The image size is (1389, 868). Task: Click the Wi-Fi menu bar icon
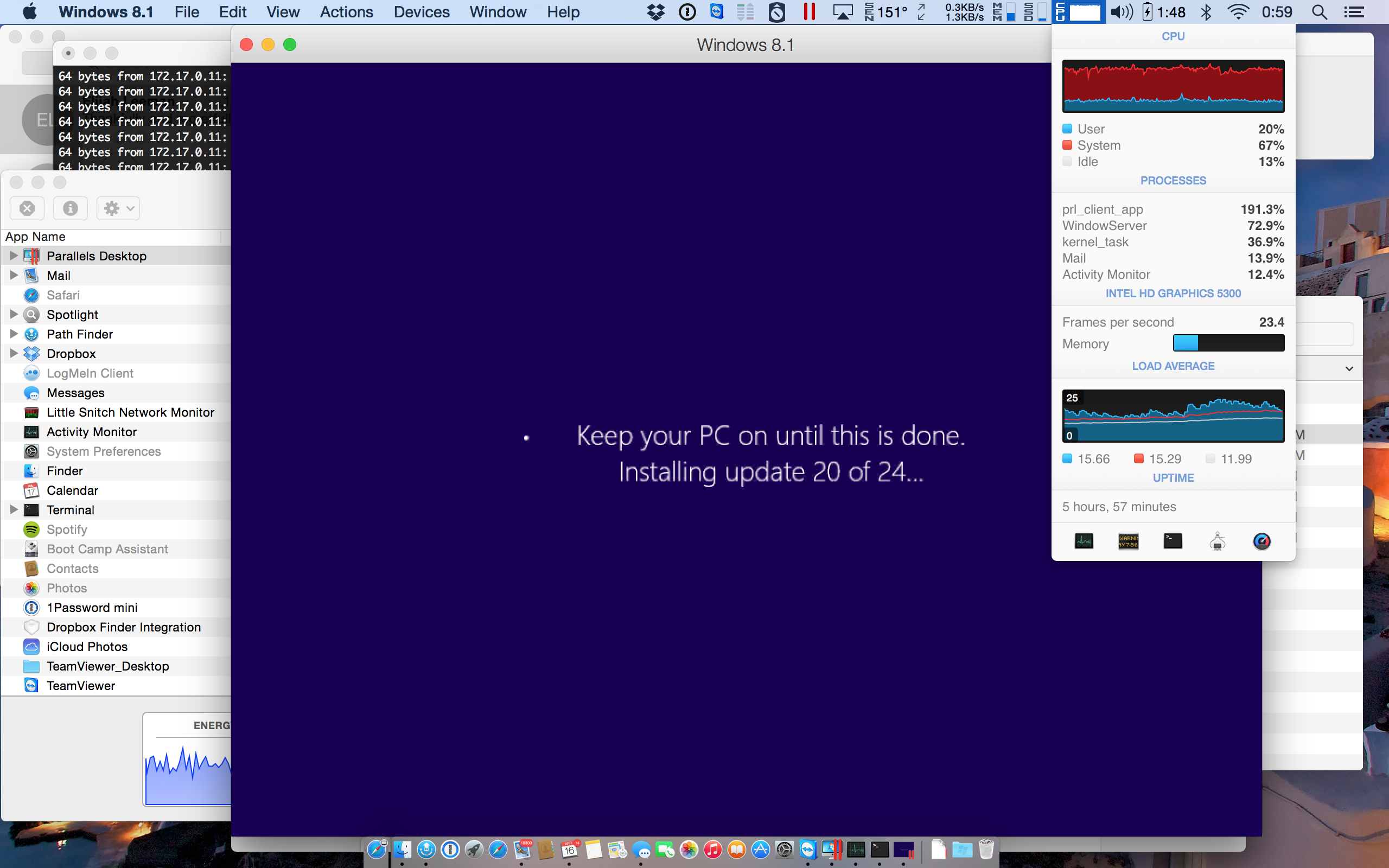pyautogui.click(x=1238, y=11)
